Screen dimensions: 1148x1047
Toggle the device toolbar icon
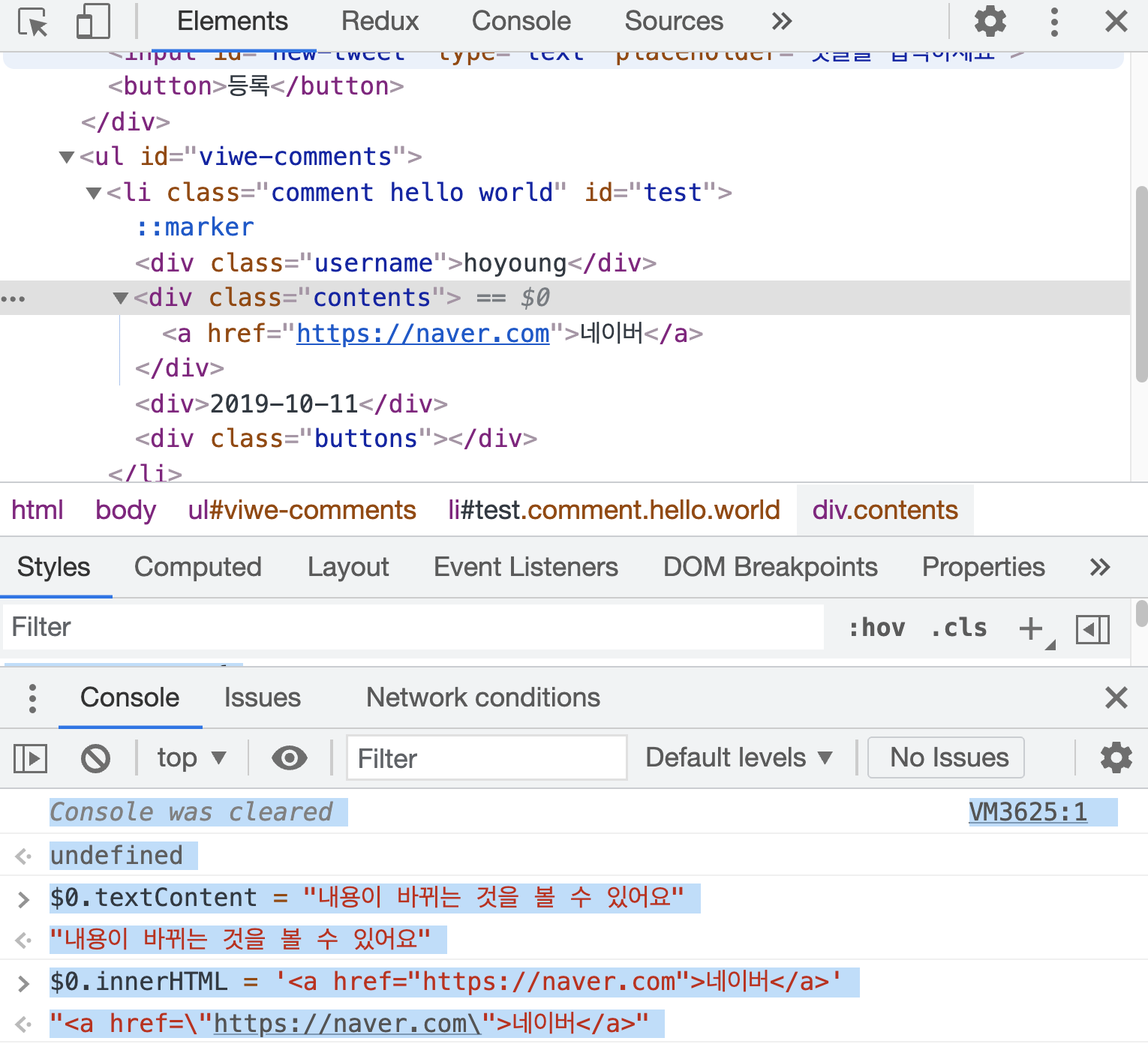point(93,22)
